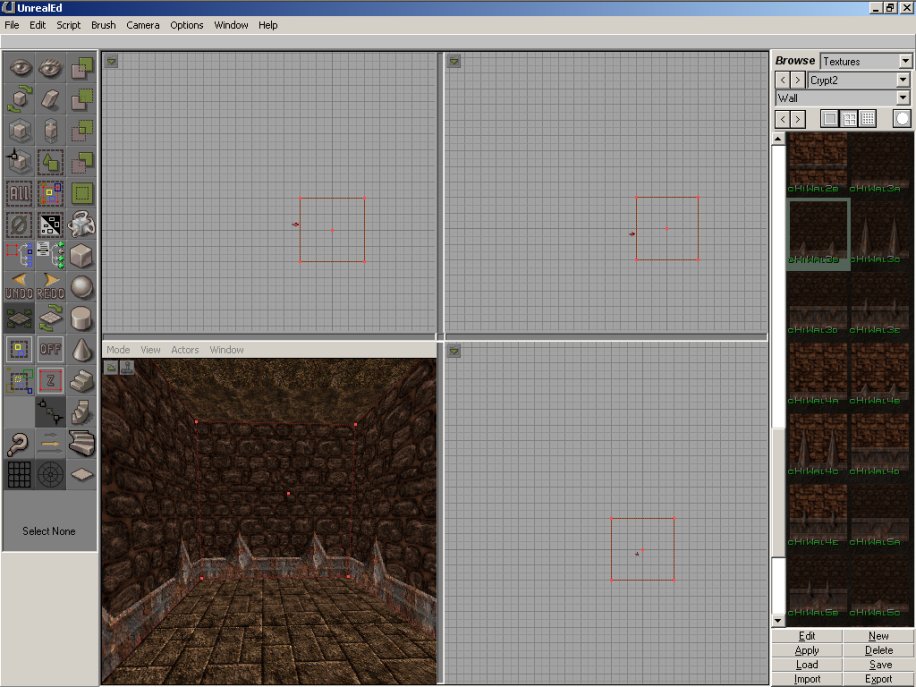This screenshot has width=916, height=687.
Task: Switch texture browser to single large view
Action: [x=829, y=119]
